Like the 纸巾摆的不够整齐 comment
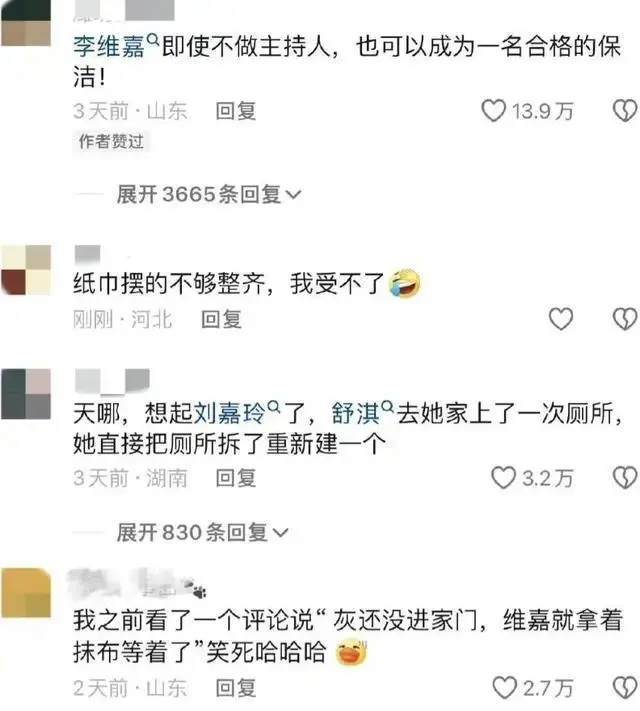Image resolution: width=640 pixels, height=711 pixels. pos(561,319)
